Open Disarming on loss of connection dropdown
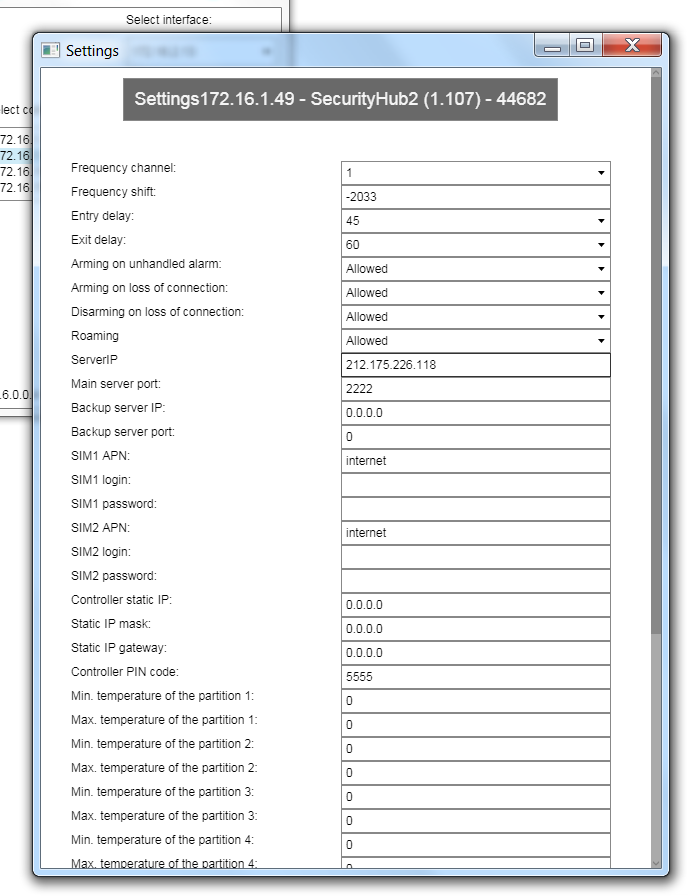The image size is (688, 896). 475,317
